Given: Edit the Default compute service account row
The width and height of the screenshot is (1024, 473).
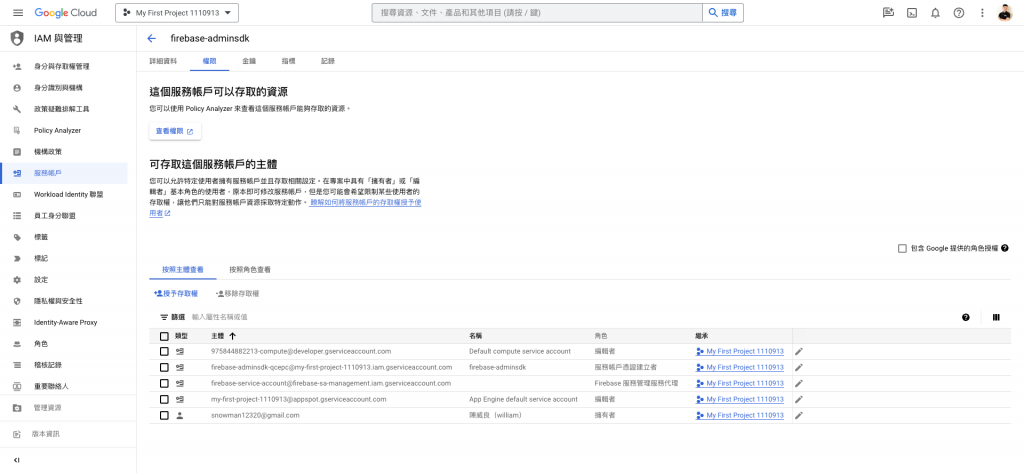Looking at the screenshot, I should point(799,351).
